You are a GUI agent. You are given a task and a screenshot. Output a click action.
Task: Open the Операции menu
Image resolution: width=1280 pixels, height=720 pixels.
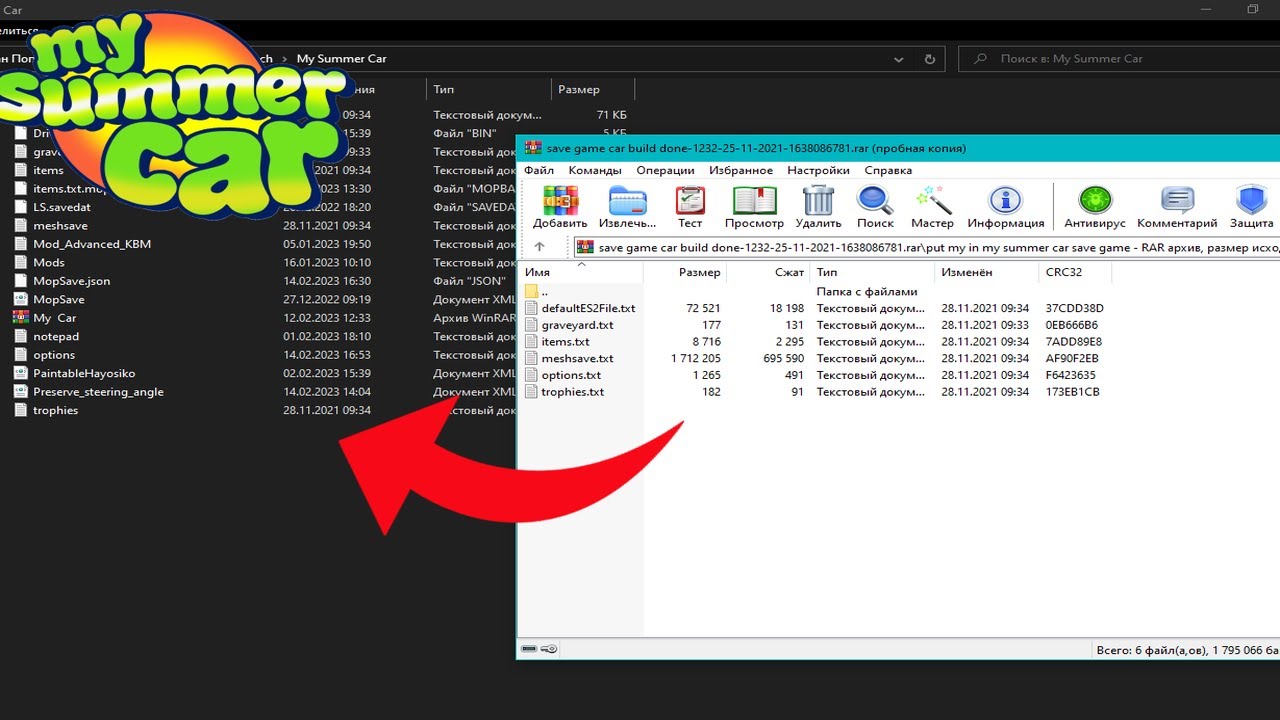tap(666, 170)
